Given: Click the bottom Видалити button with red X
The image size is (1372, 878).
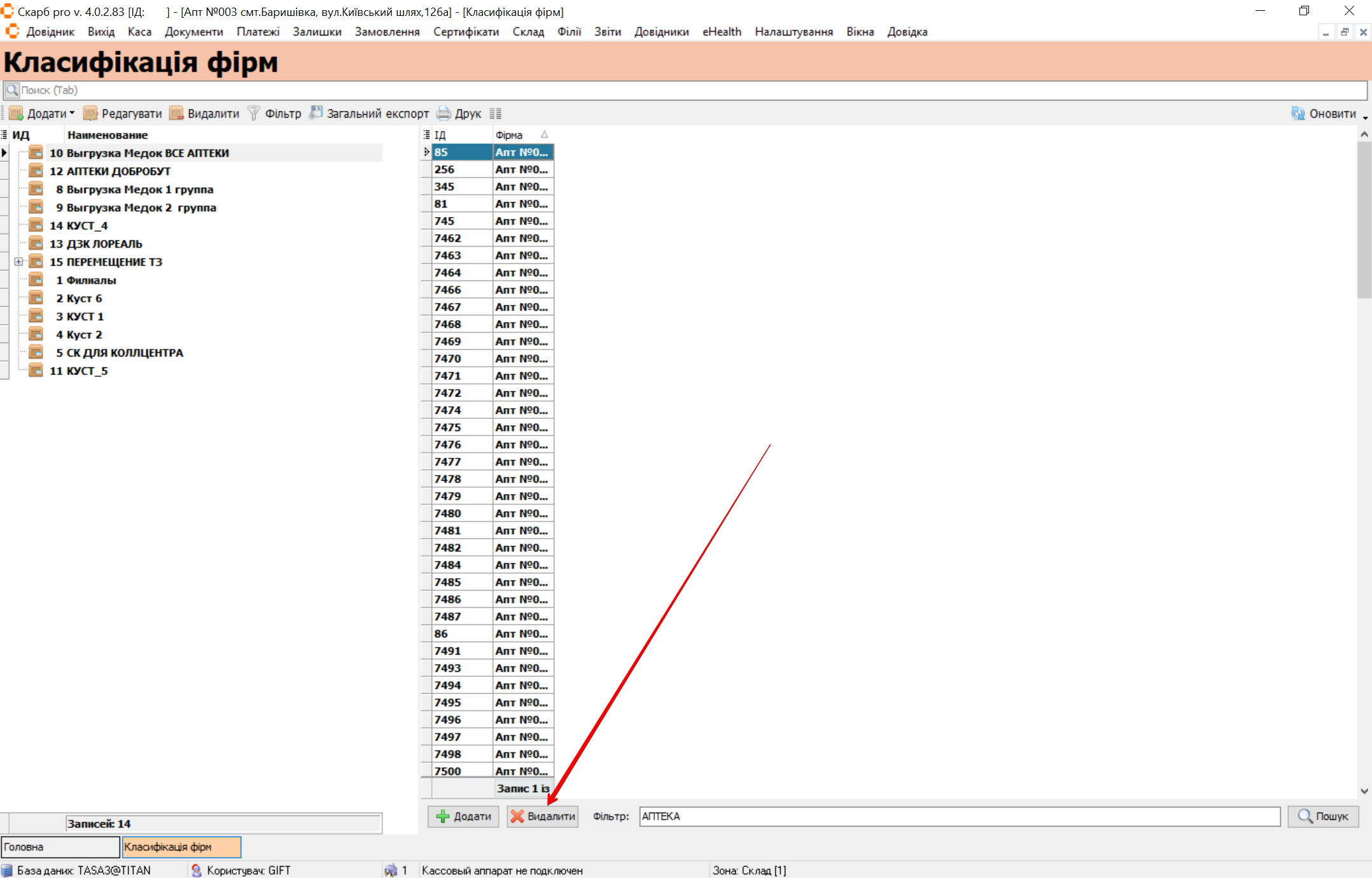Looking at the screenshot, I should tap(543, 816).
